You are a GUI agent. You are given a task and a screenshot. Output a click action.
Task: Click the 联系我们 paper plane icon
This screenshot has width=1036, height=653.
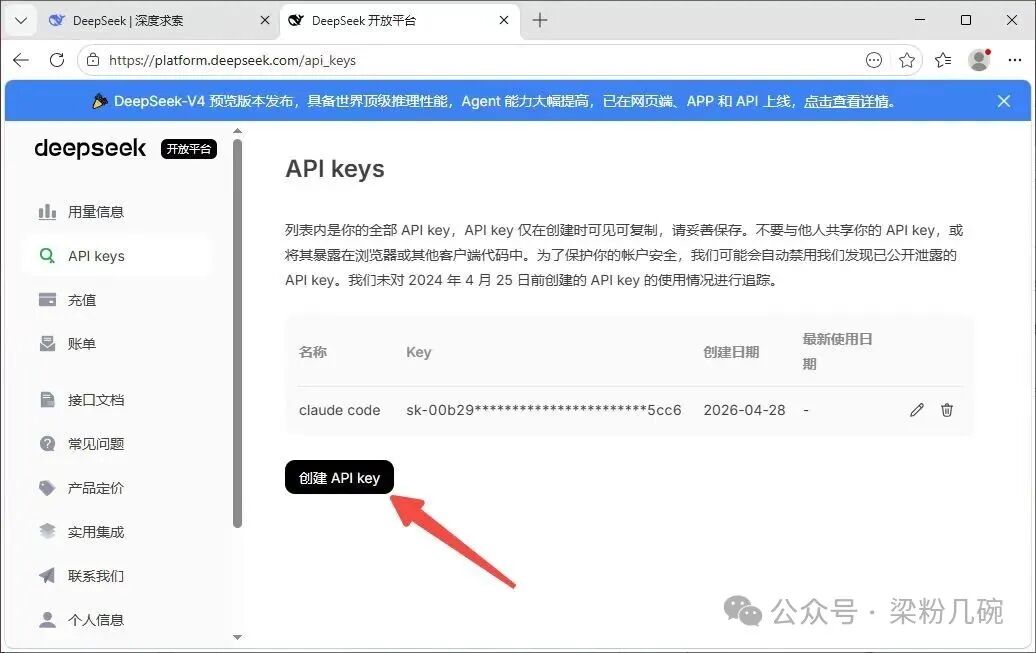(47, 576)
